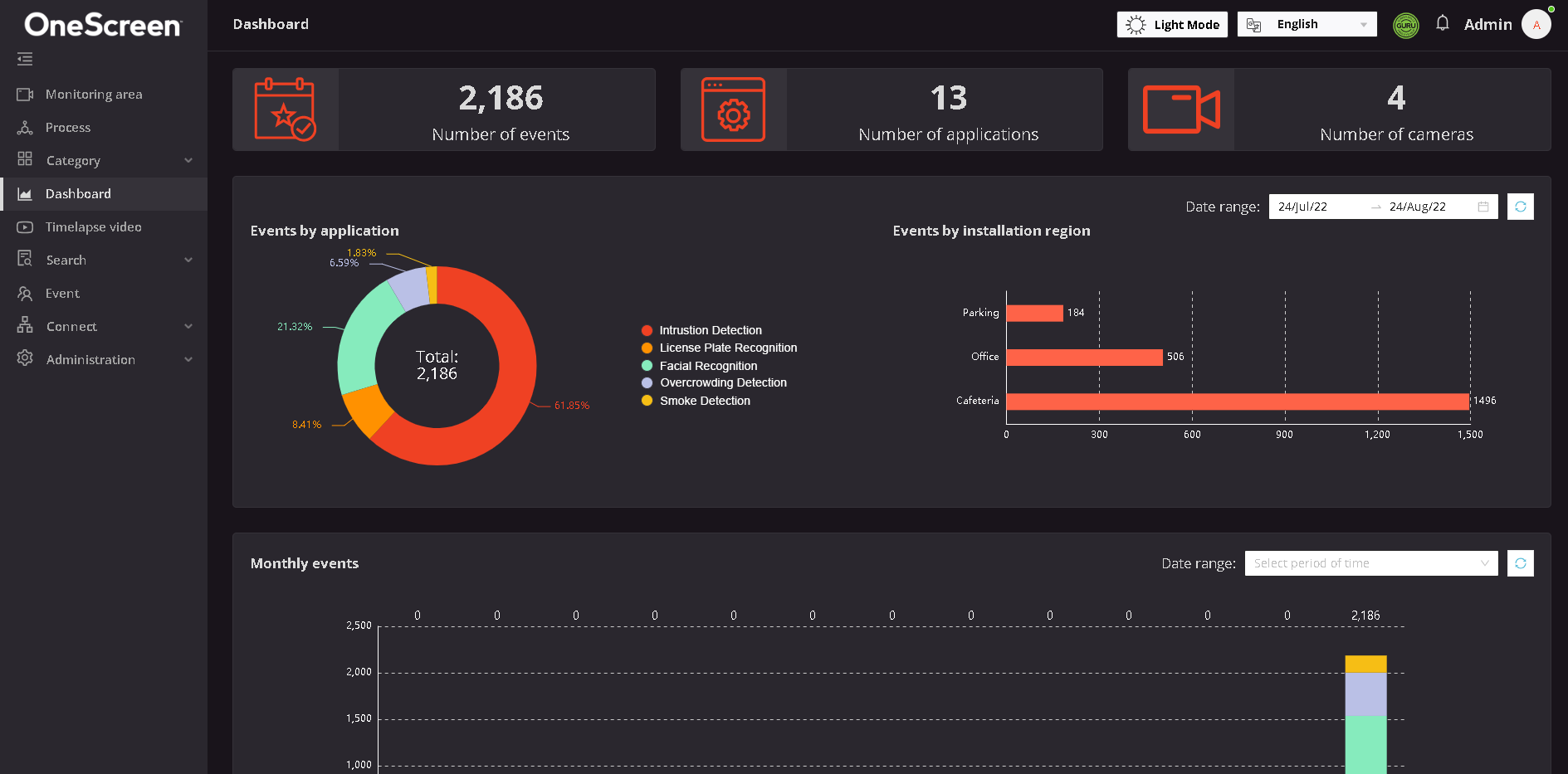1568x774 pixels.
Task: Click the start date field 24/Jul/22
Action: click(x=1320, y=207)
